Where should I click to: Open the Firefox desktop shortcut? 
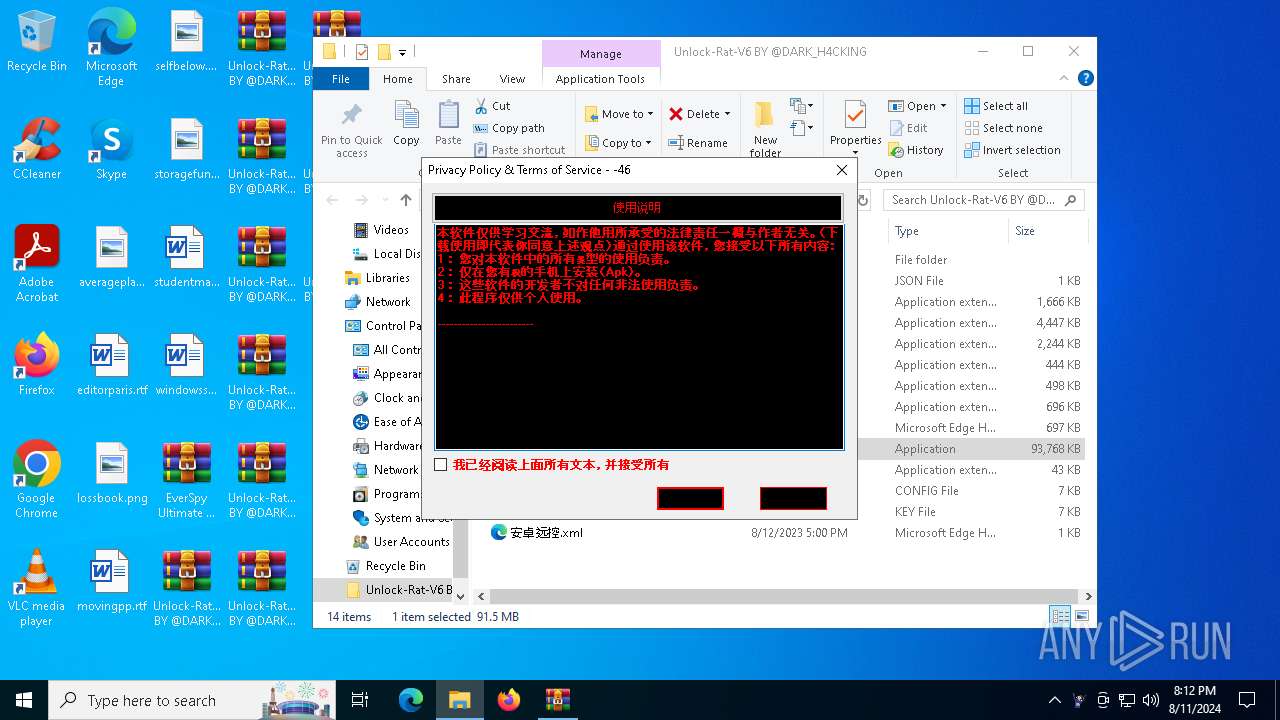[37, 365]
